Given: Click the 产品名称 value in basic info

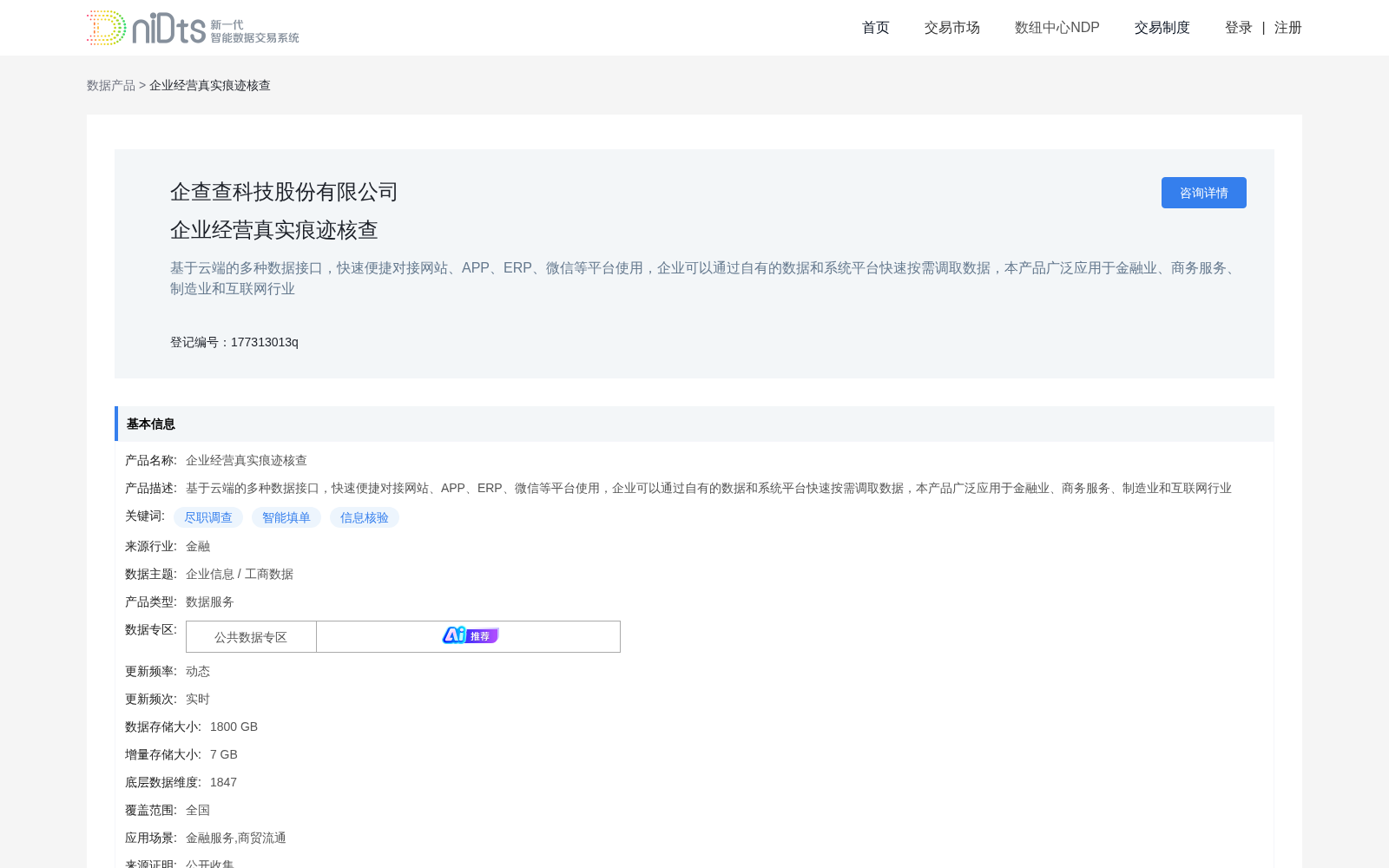Looking at the screenshot, I should [x=247, y=460].
